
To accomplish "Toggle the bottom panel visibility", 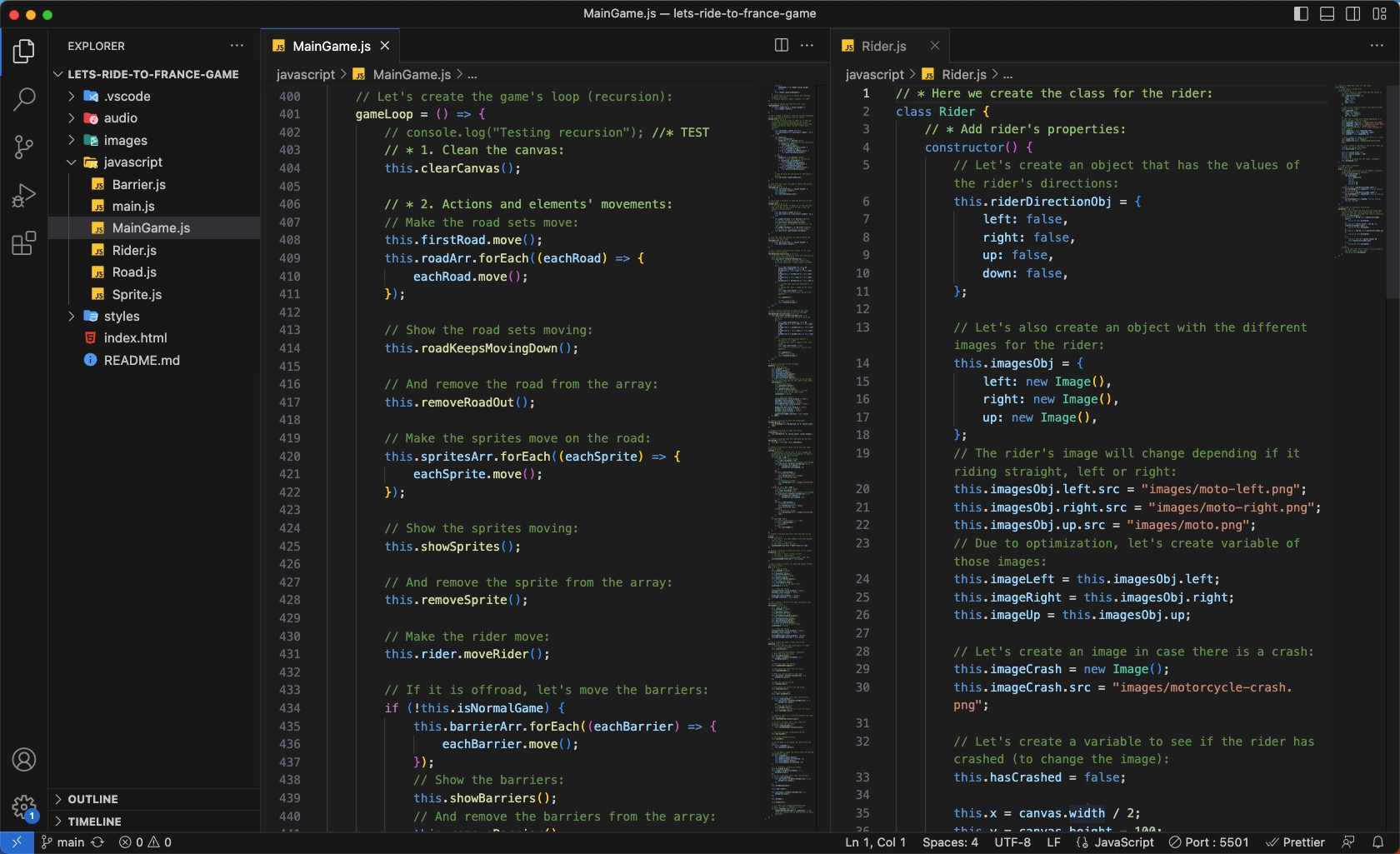I will point(1327,14).
